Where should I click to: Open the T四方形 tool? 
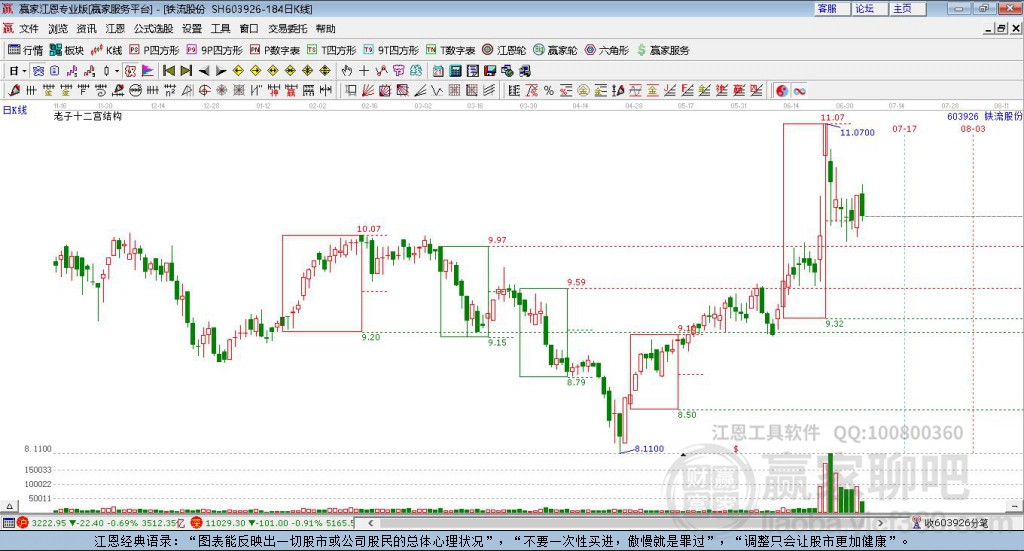click(x=332, y=50)
